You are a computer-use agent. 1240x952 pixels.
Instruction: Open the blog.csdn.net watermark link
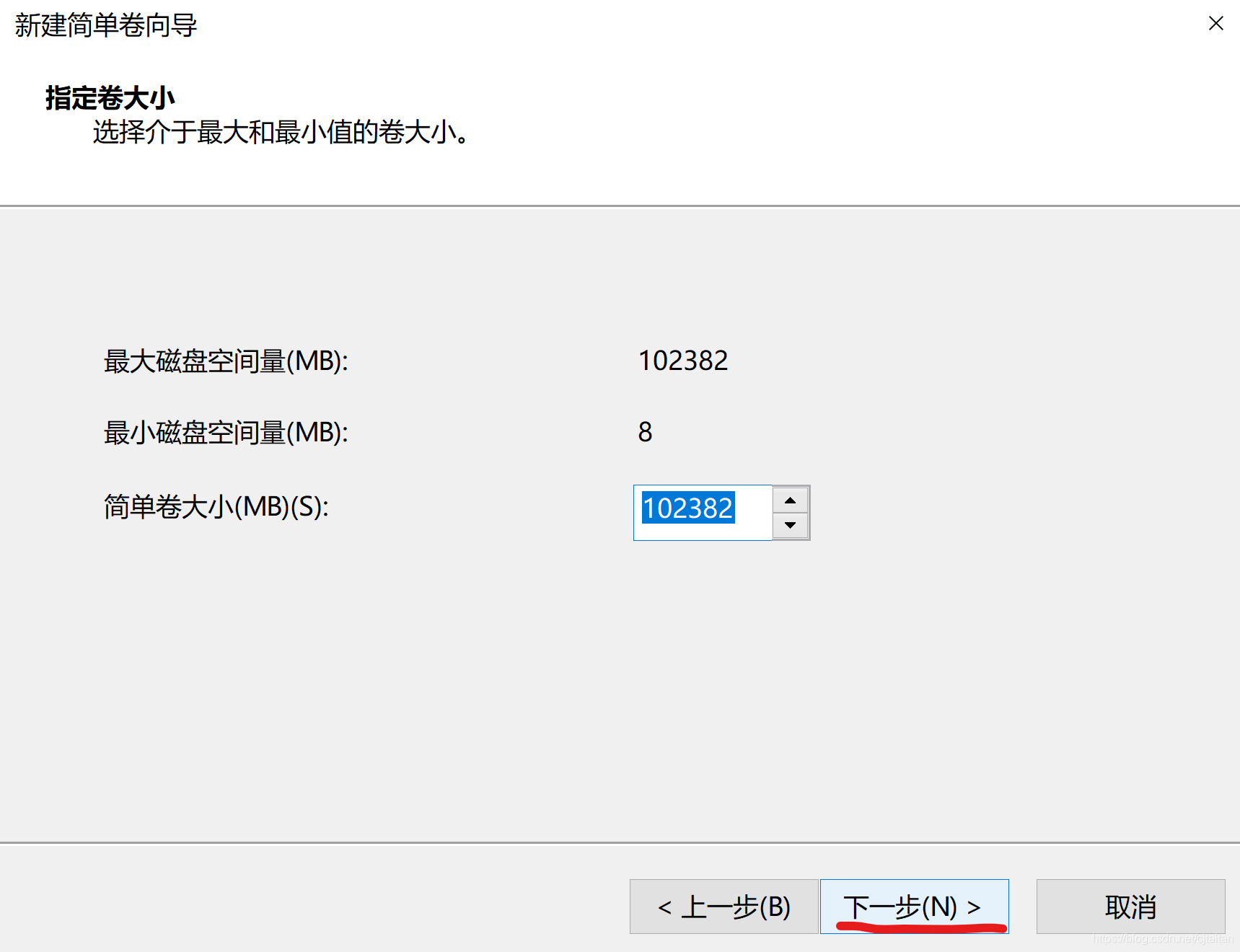(x=1163, y=939)
